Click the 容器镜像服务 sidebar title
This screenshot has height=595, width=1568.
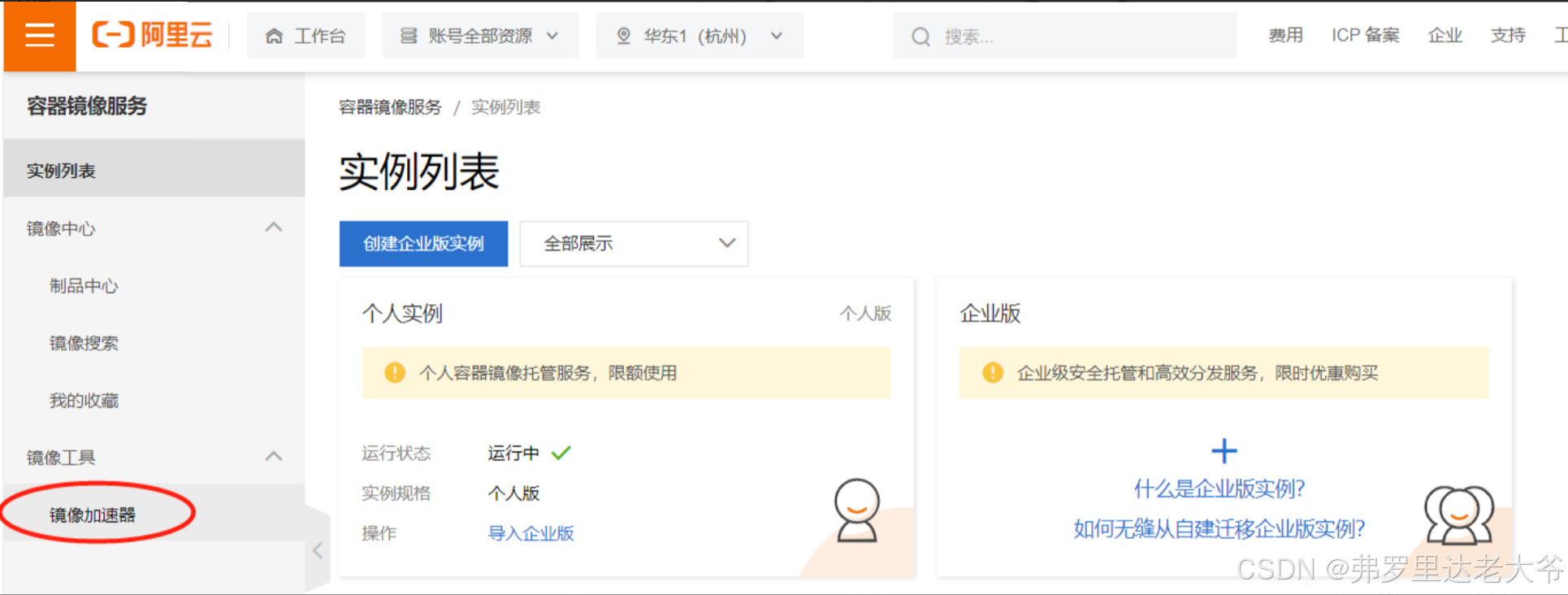[x=87, y=106]
